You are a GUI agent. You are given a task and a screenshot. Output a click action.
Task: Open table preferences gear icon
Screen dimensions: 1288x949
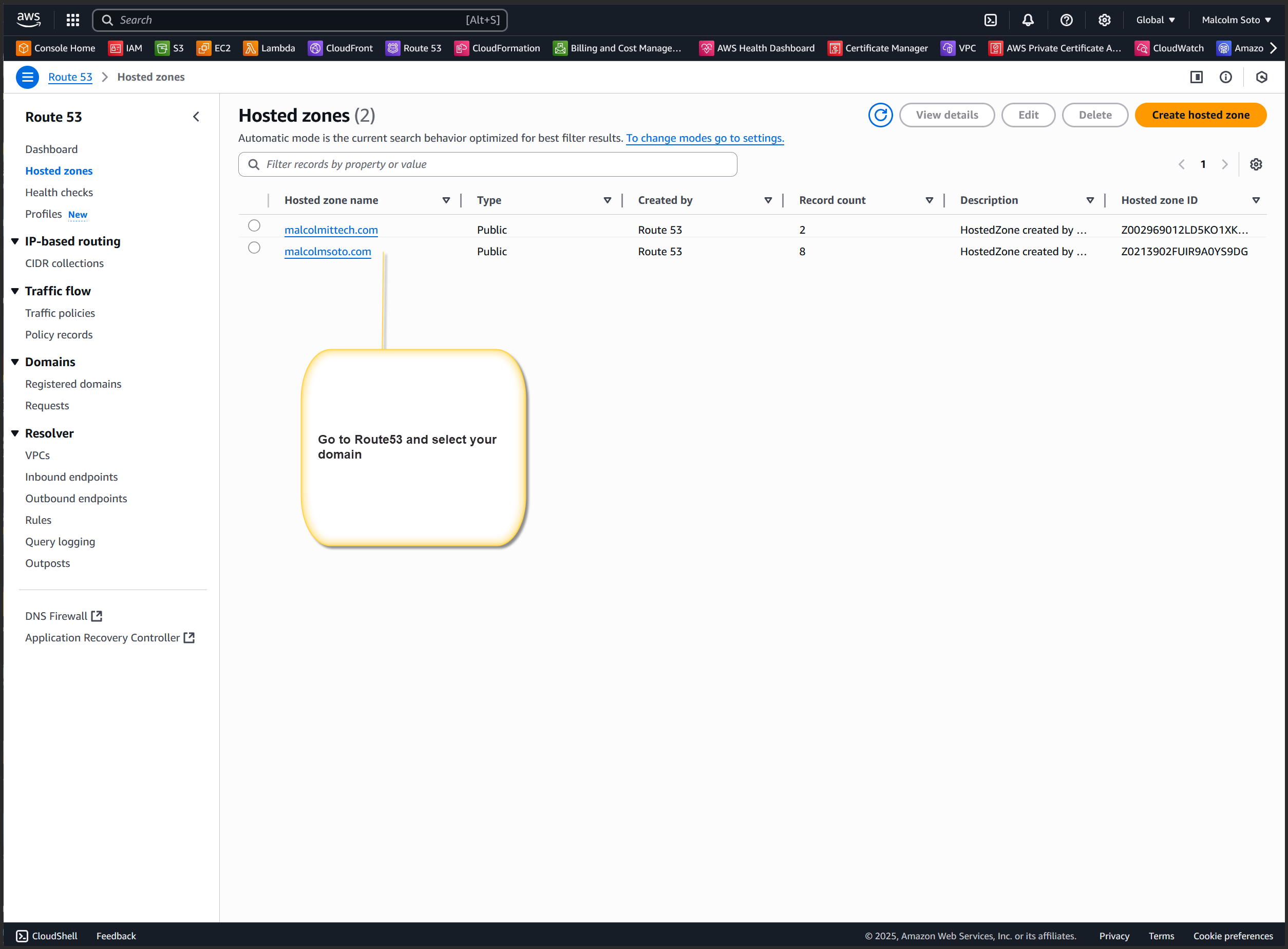point(1256,164)
